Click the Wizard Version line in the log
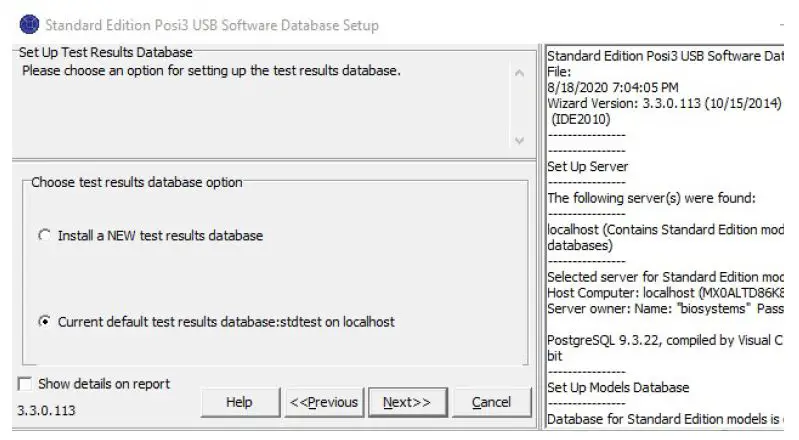 coord(664,103)
